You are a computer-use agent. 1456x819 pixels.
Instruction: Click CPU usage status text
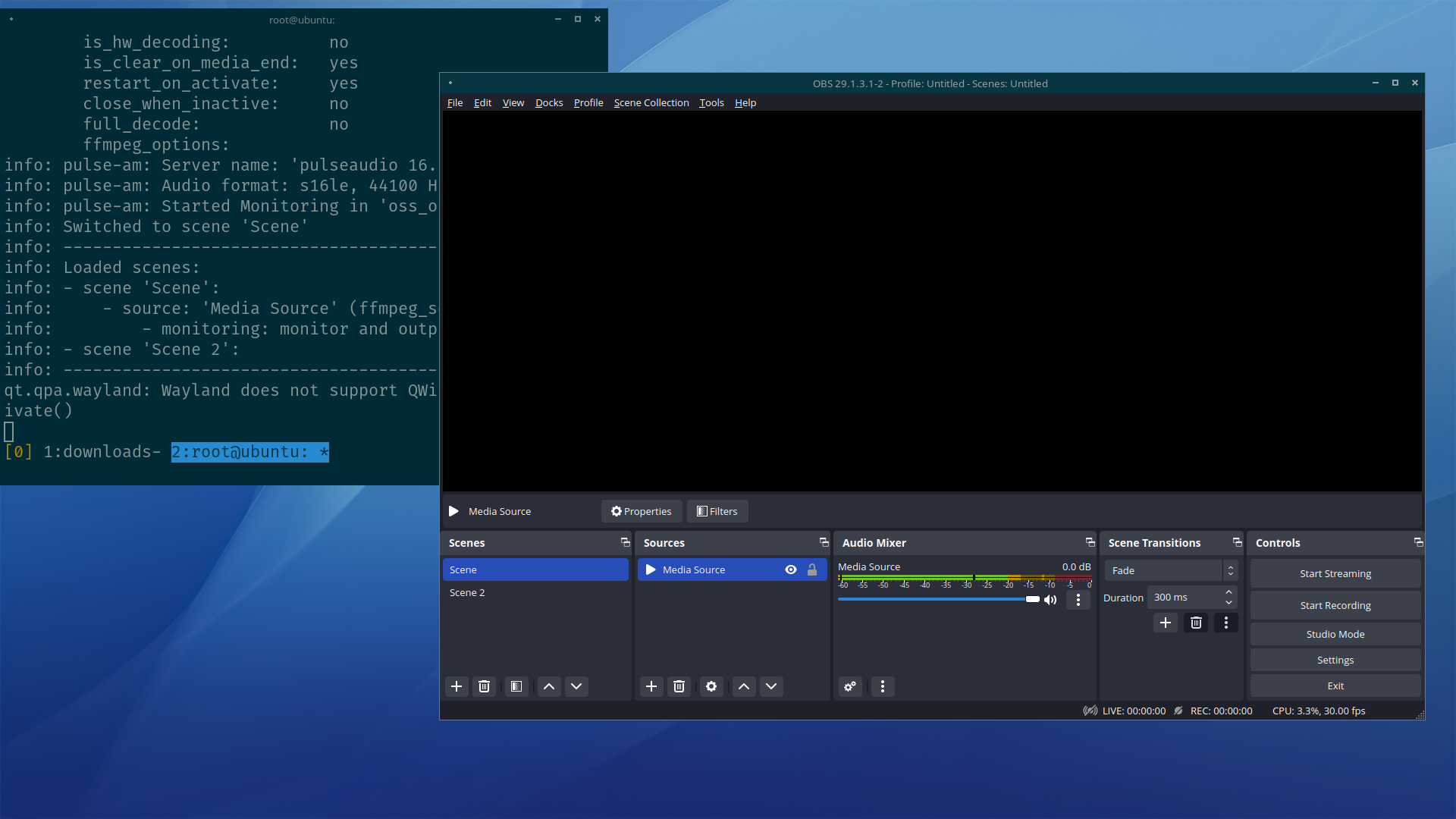tap(1319, 711)
